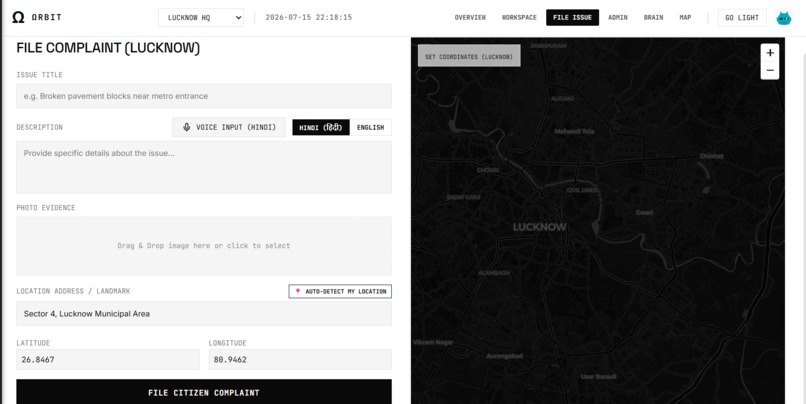Focus the Issue Title input field
Viewport: 806px width, 404px height.
(x=204, y=96)
